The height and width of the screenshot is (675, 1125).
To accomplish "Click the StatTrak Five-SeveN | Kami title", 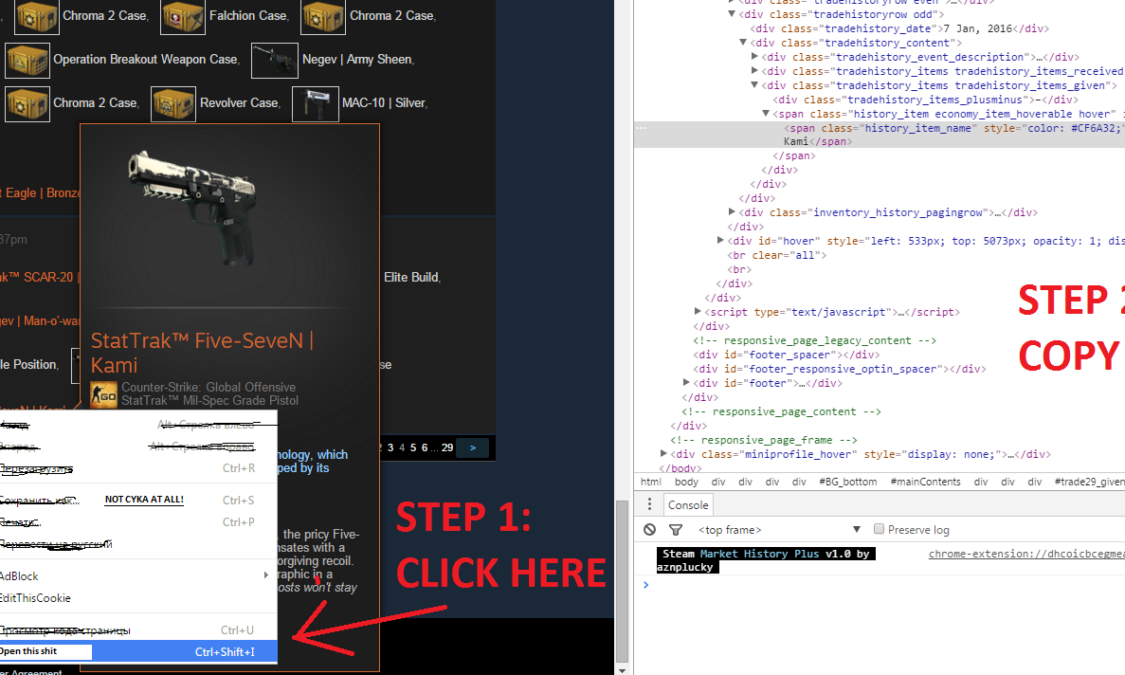I will click(x=202, y=352).
